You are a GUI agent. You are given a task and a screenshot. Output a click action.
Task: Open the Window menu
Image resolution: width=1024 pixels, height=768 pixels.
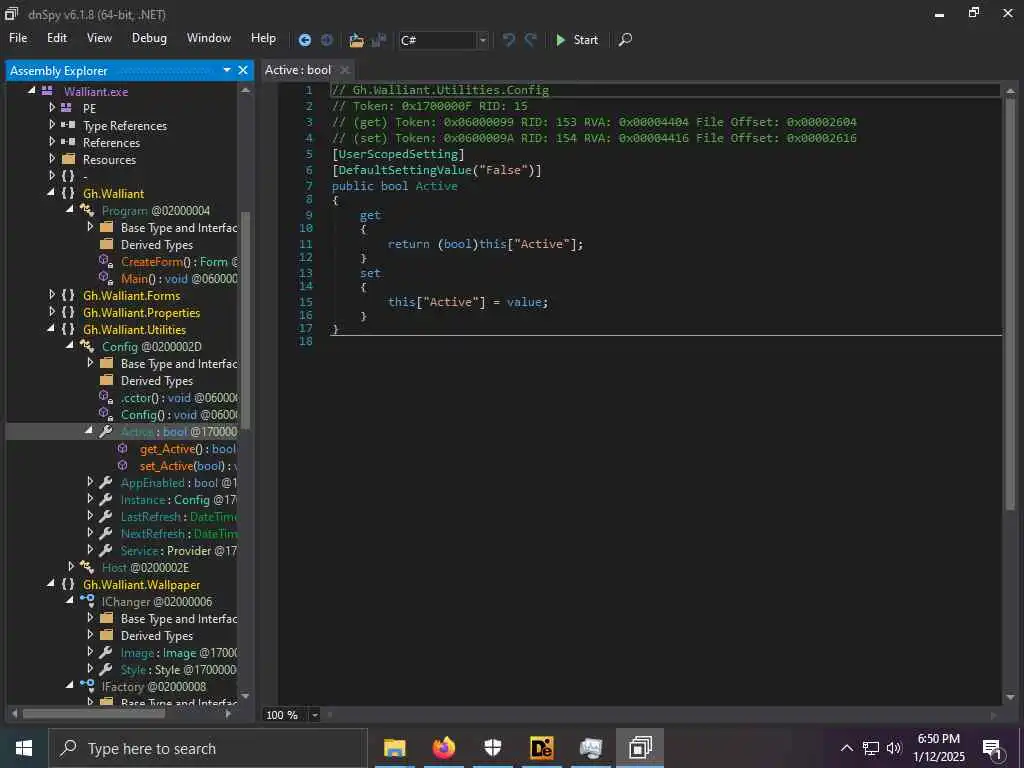click(208, 38)
